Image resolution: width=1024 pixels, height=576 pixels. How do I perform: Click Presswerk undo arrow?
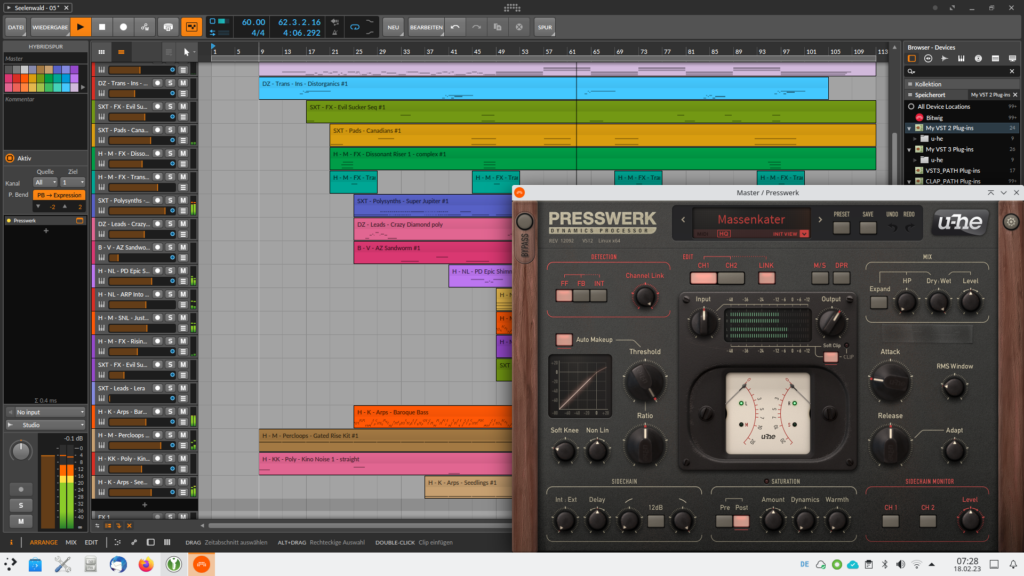[892, 228]
